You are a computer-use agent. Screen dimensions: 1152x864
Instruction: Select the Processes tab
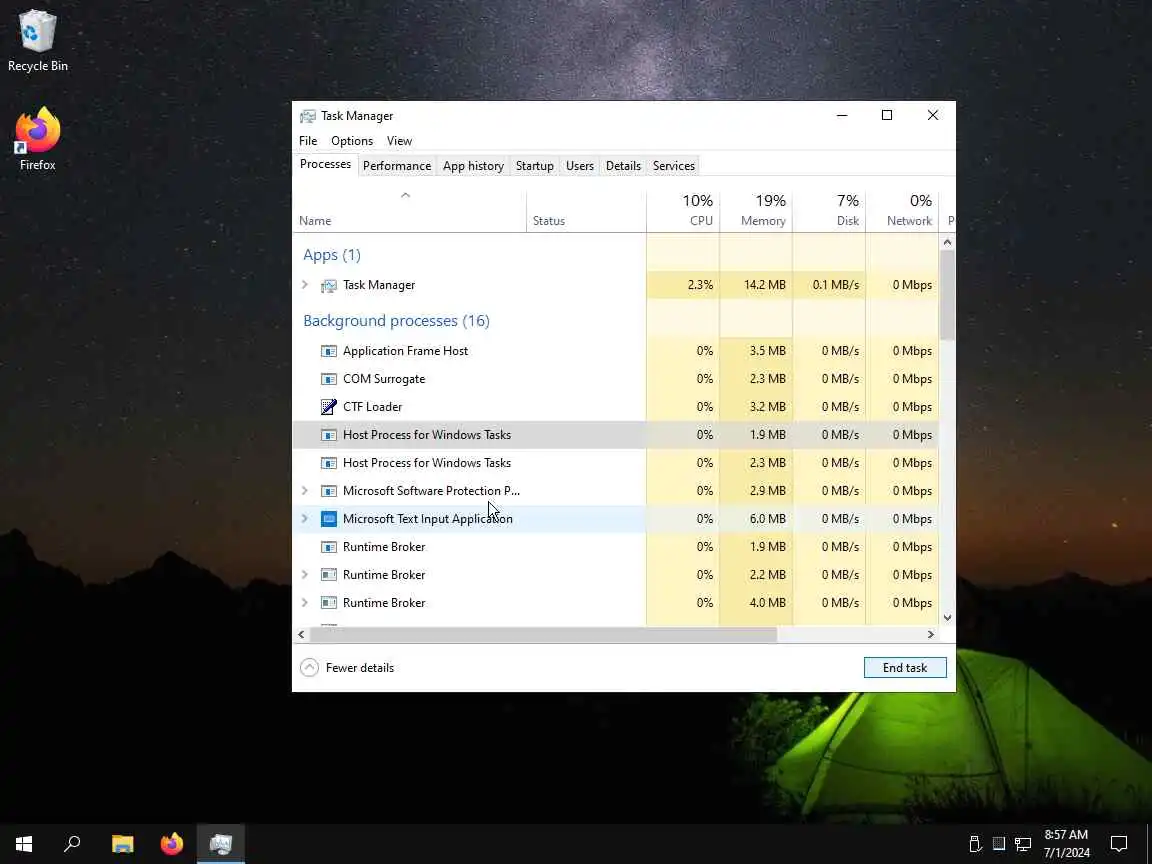325,165
